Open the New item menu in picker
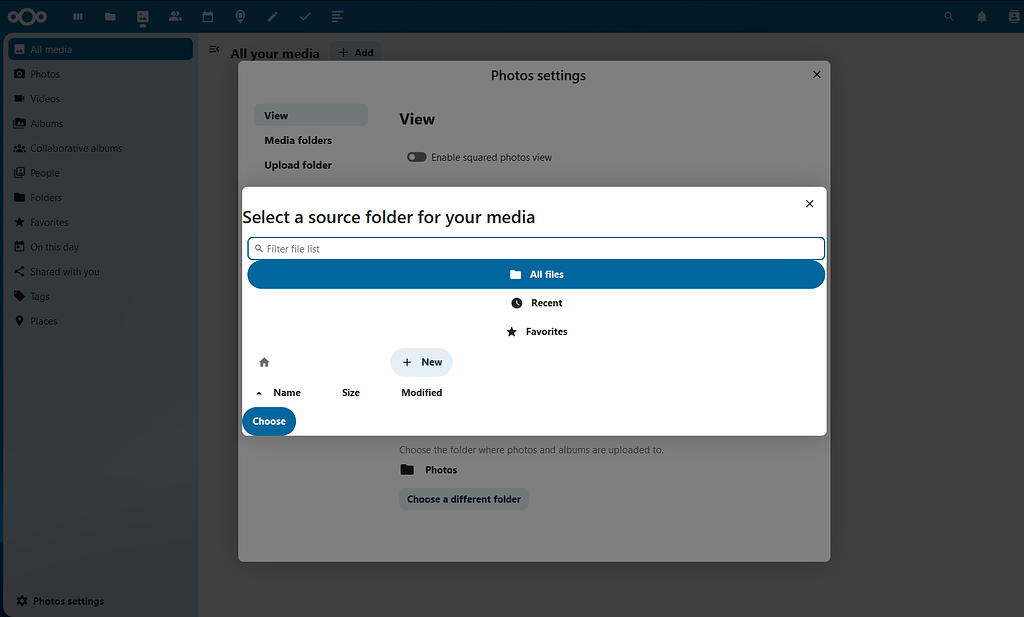Screen dimensions: 1024x617 click(421, 361)
